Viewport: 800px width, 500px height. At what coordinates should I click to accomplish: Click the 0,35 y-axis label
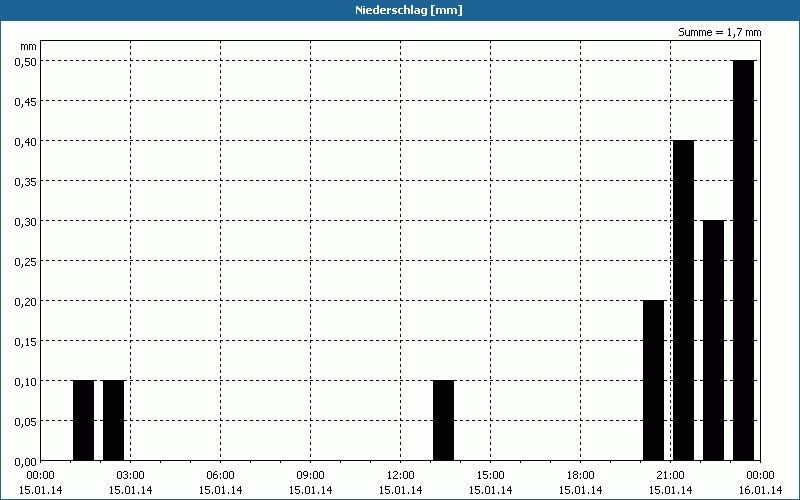[26, 181]
